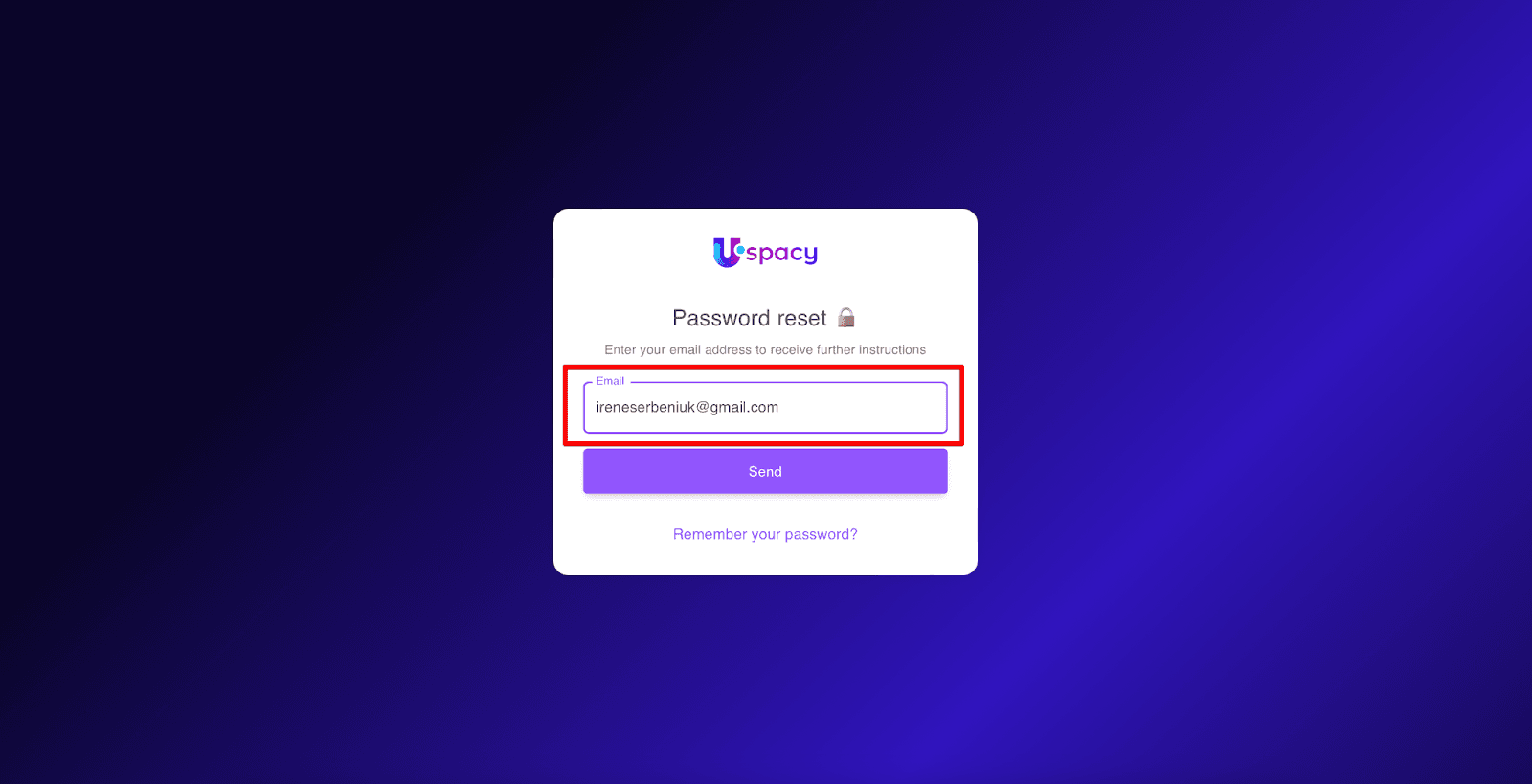Go back to login via Remember your password

point(765,534)
